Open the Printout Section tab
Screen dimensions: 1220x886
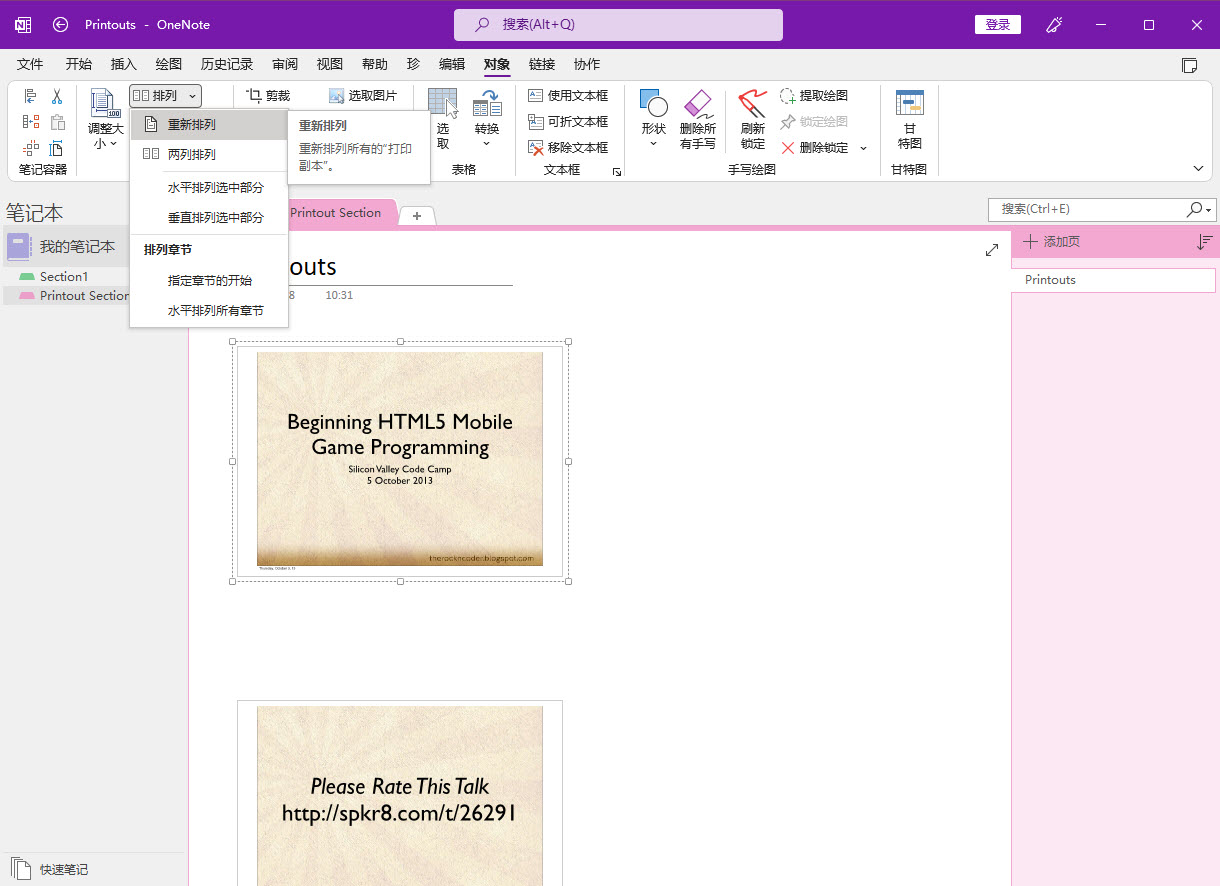335,213
